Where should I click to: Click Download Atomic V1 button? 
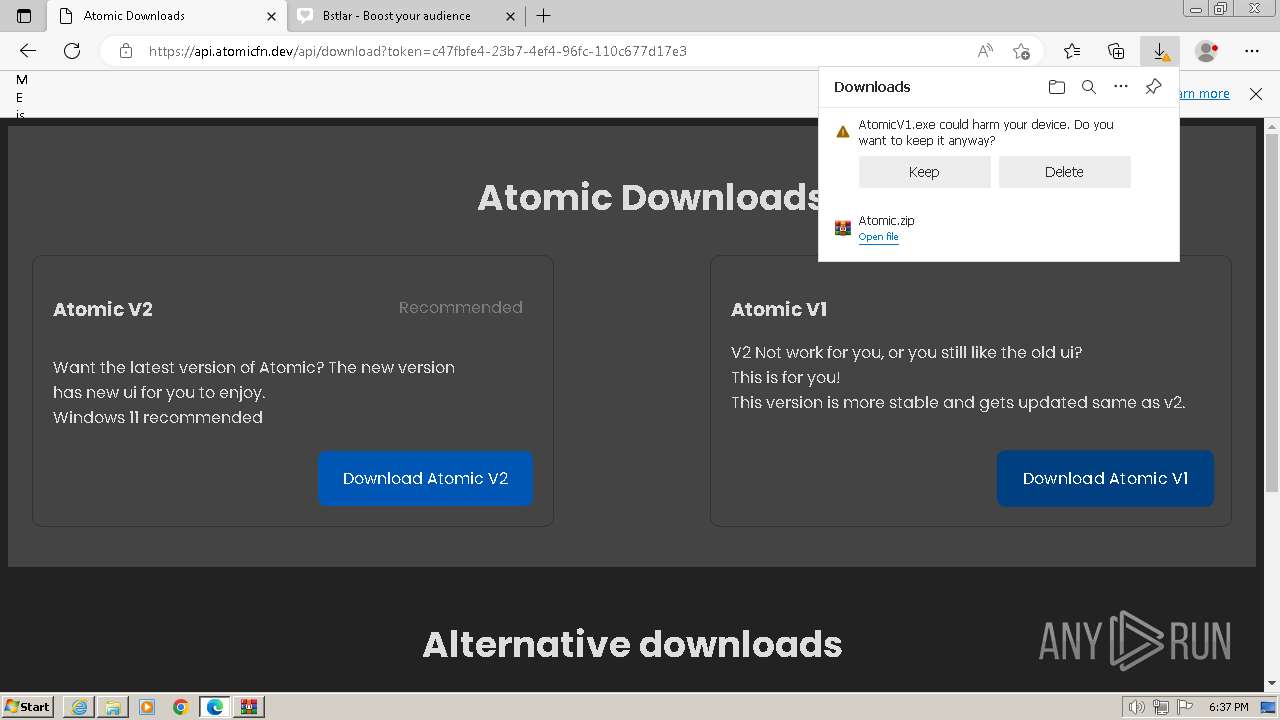(1105, 478)
